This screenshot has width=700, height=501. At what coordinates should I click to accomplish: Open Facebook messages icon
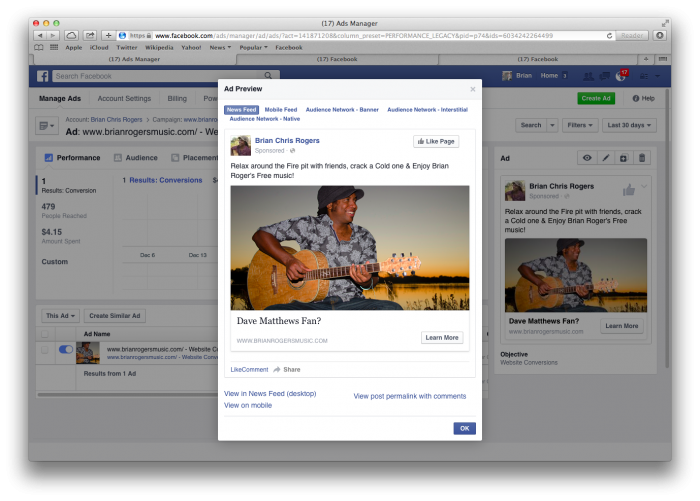(604, 76)
